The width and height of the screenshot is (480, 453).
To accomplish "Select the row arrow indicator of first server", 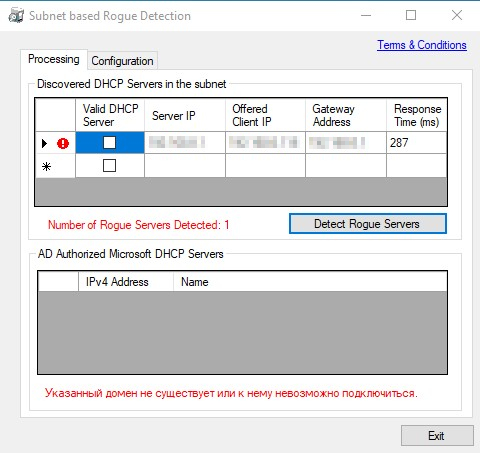I will (44, 144).
